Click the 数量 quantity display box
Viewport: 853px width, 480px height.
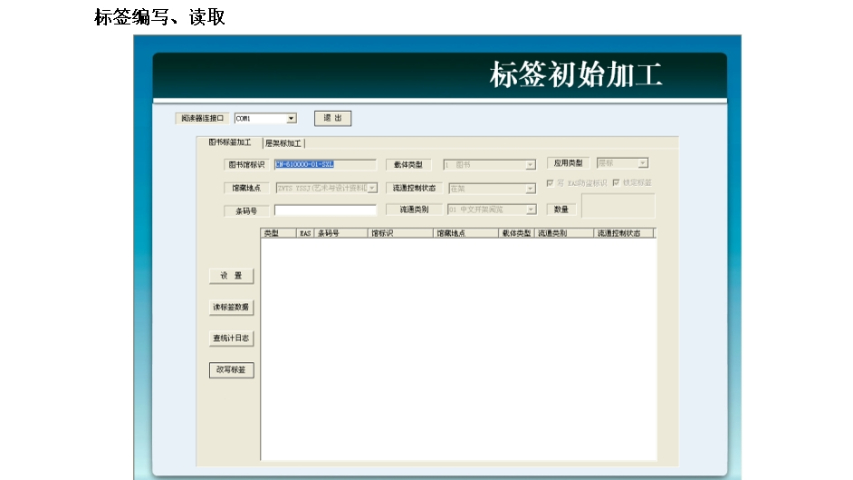coord(619,206)
